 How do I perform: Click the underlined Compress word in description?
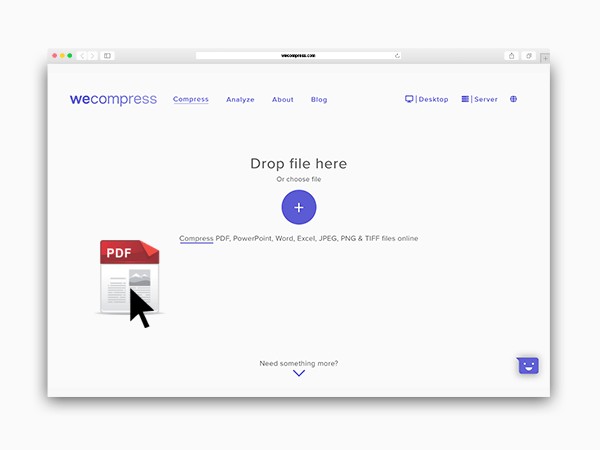pos(196,238)
